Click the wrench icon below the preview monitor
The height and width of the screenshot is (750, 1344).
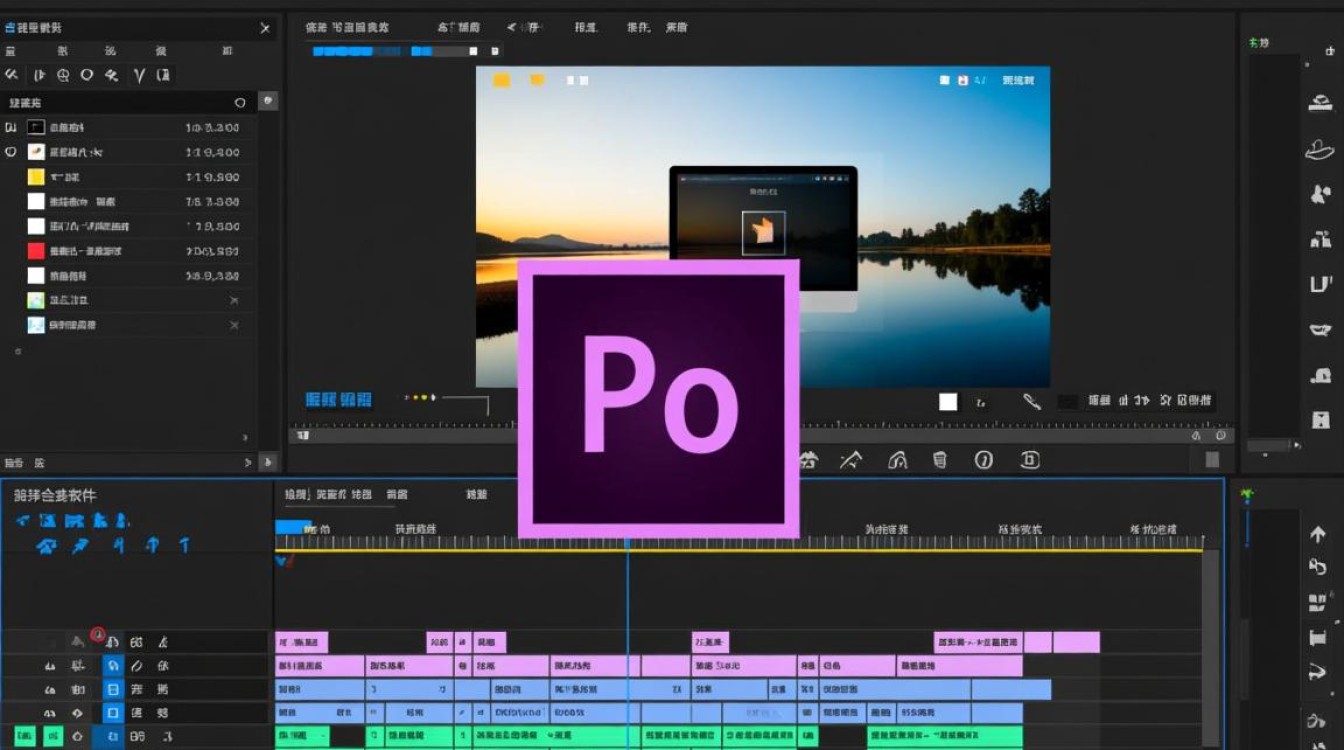(x=1032, y=402)
